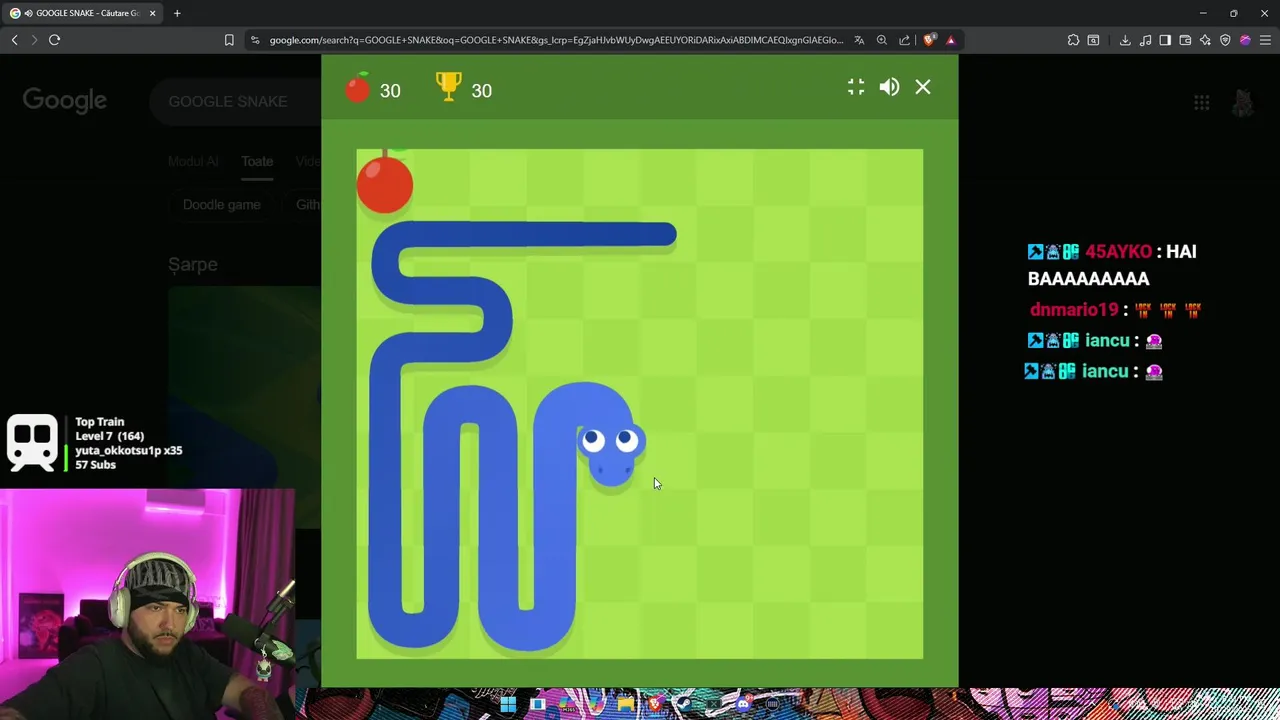Click the red apple on the board
This screenshot has height=720, width=1280.
[385, 182]
